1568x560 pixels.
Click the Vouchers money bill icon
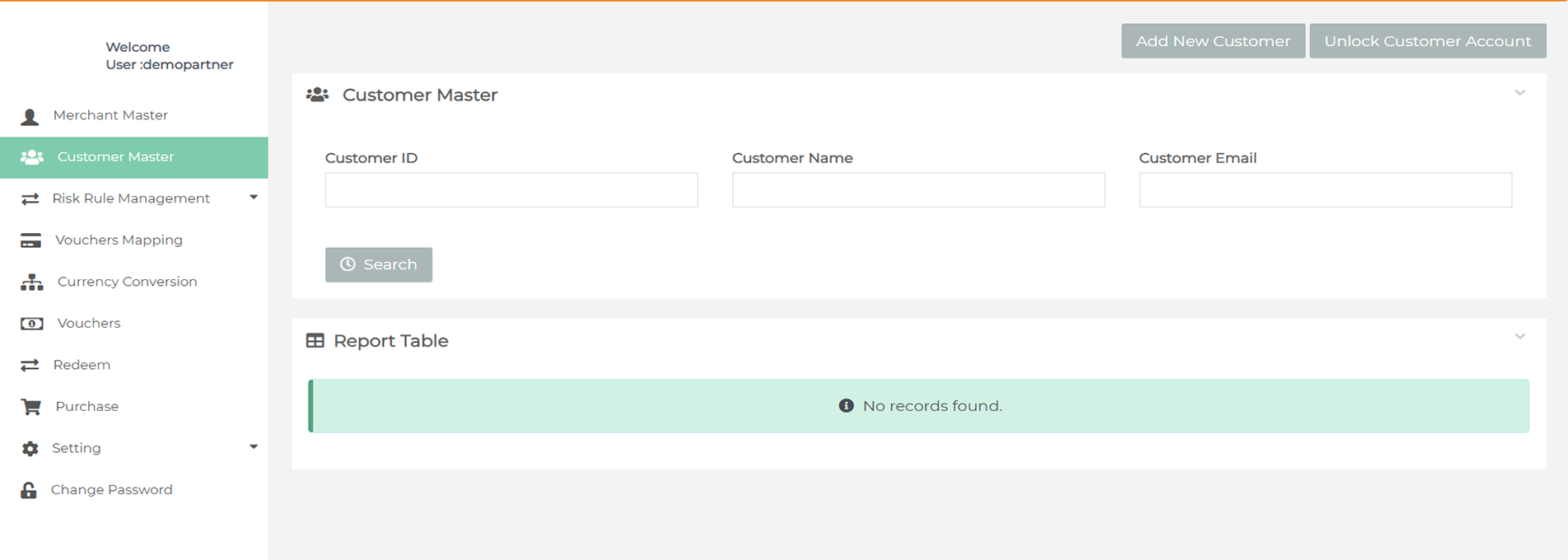pos(31,324)
